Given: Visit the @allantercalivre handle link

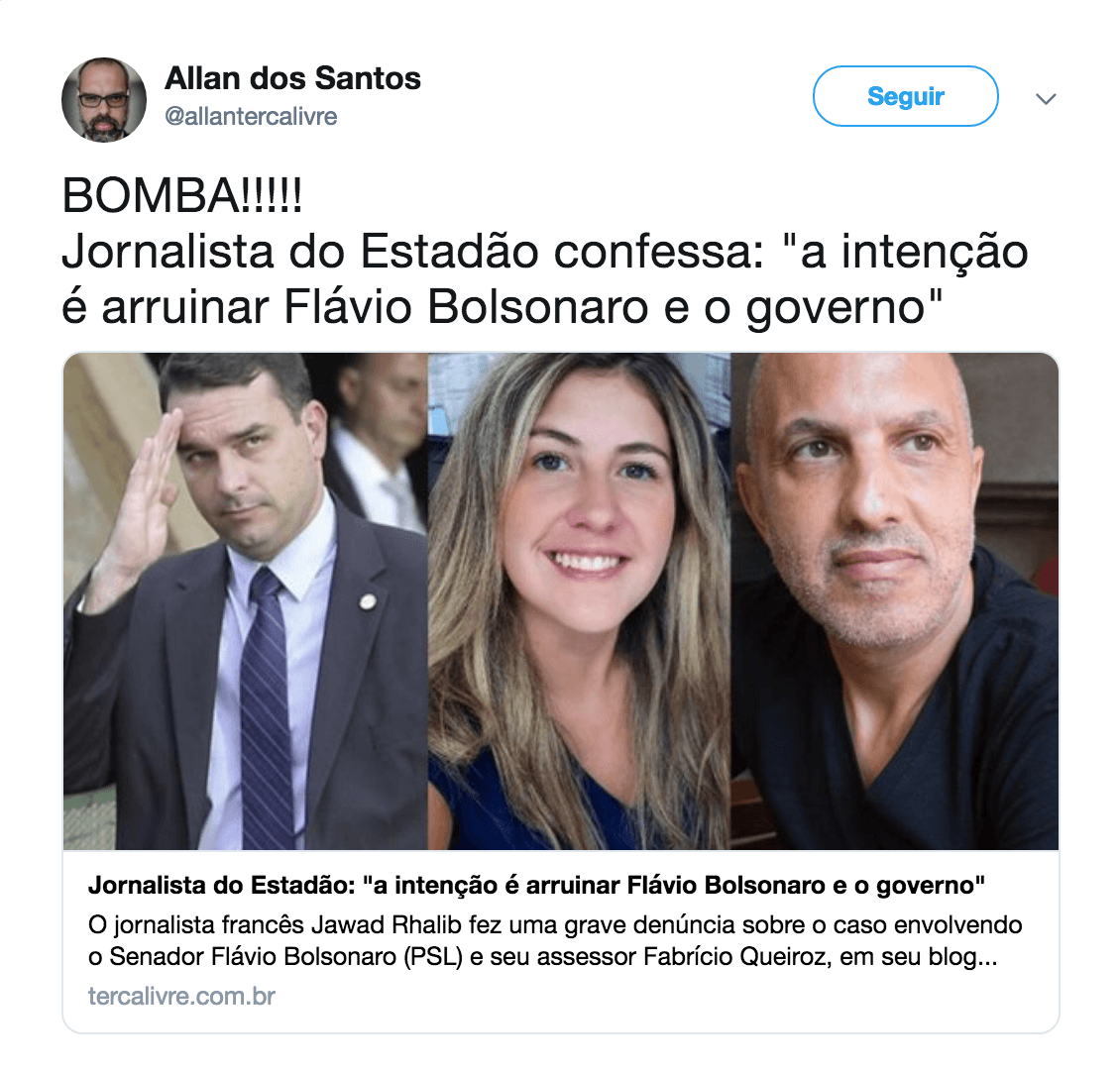Looking at the screenshot, I should (x=251, y=116).
